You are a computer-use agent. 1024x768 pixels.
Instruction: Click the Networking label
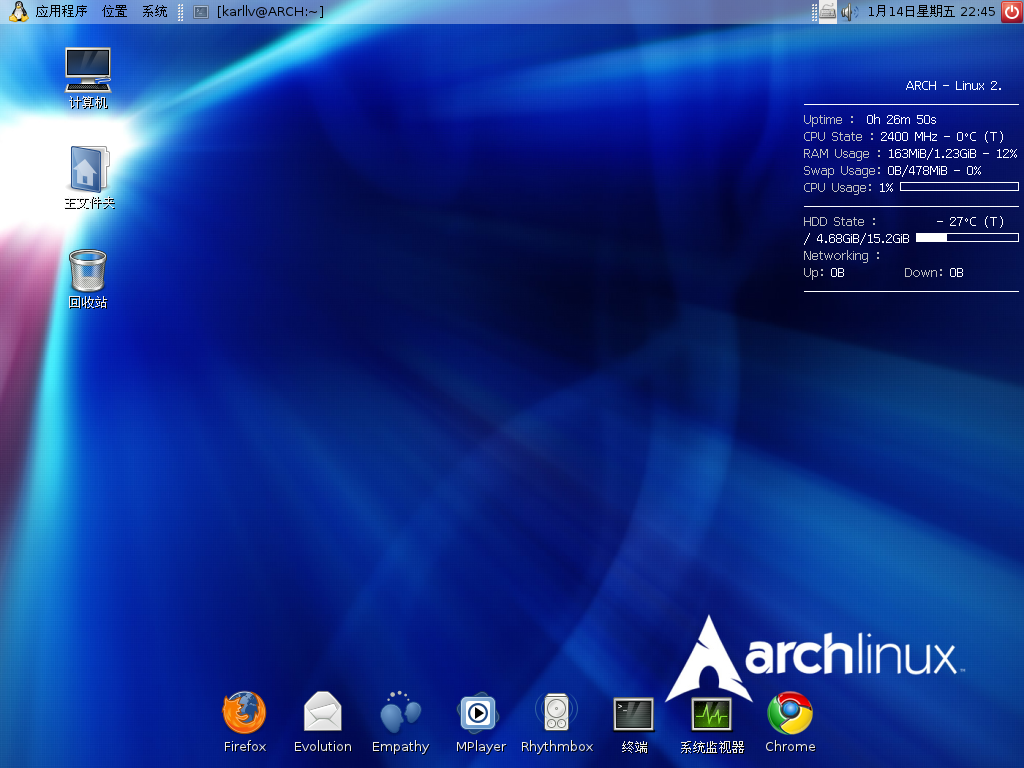coord(841,255)
